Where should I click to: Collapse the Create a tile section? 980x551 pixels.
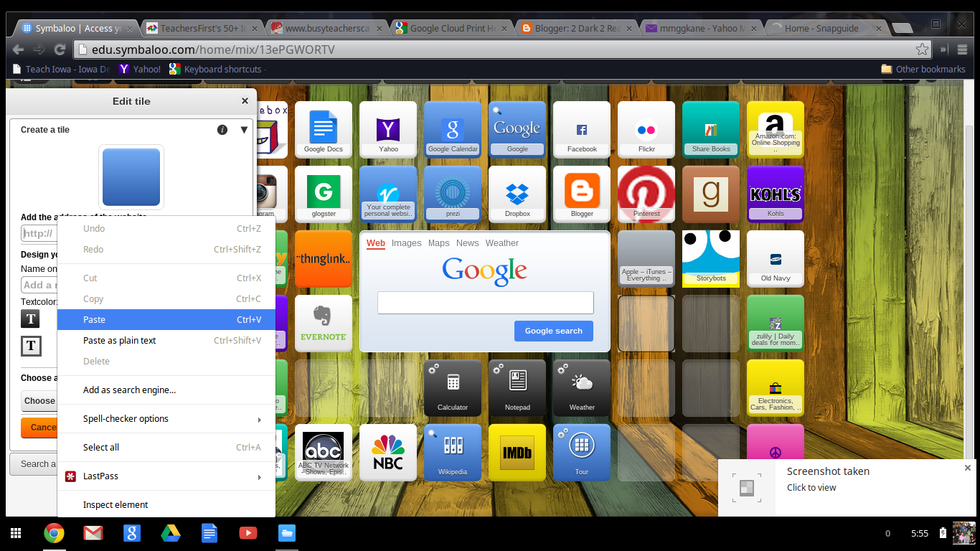point(243,130)
